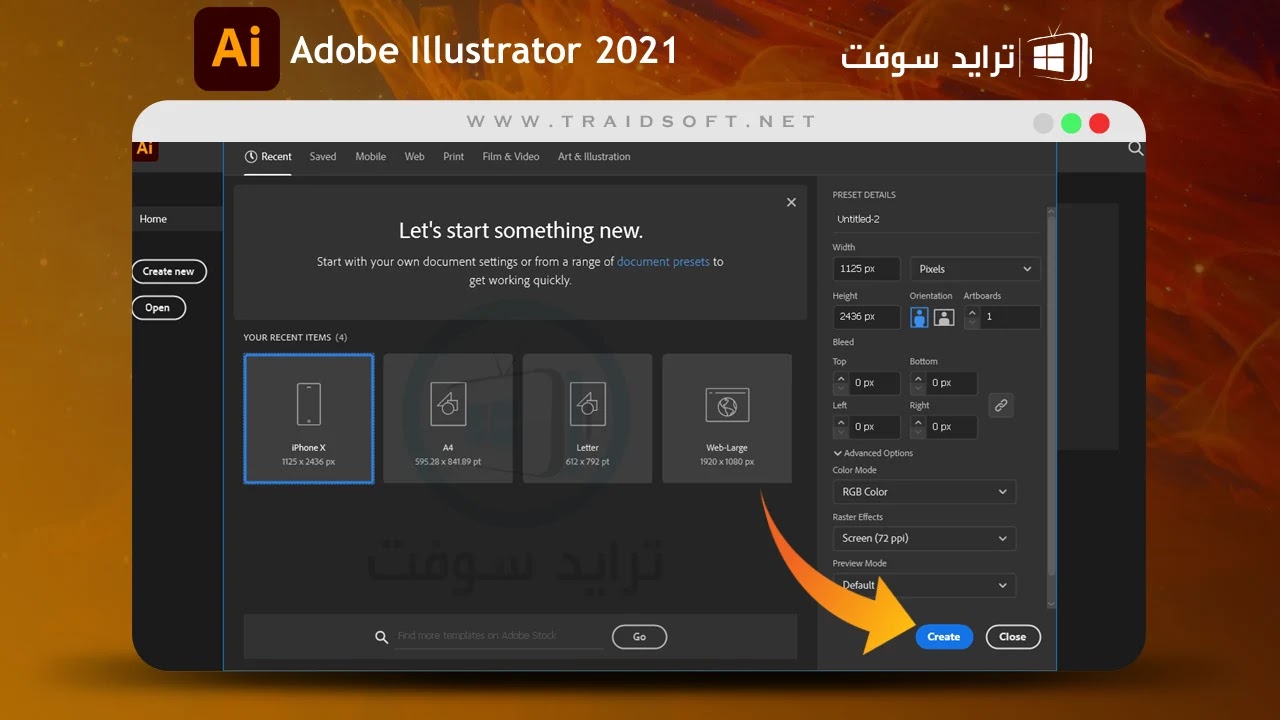
Task: Open the Art & Illustration tab
Action: (x=594, y=157)
